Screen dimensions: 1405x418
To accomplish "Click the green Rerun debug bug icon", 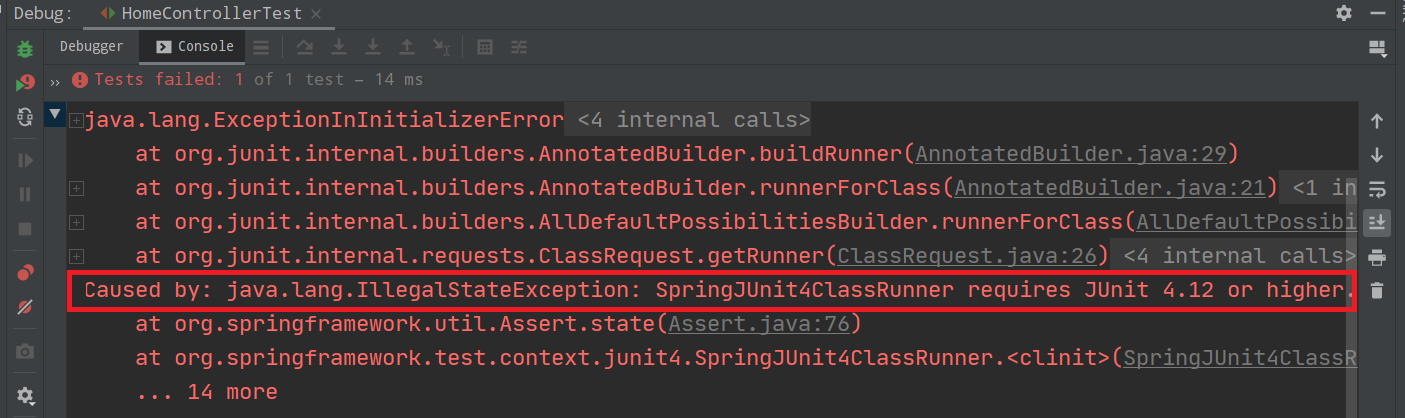I will [26, 48].
